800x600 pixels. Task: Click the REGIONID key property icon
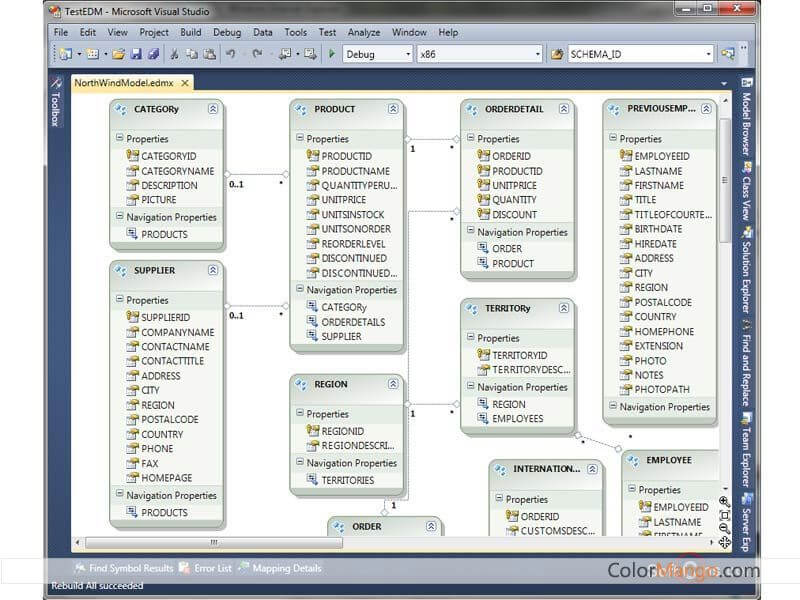(x=313, y=430)
